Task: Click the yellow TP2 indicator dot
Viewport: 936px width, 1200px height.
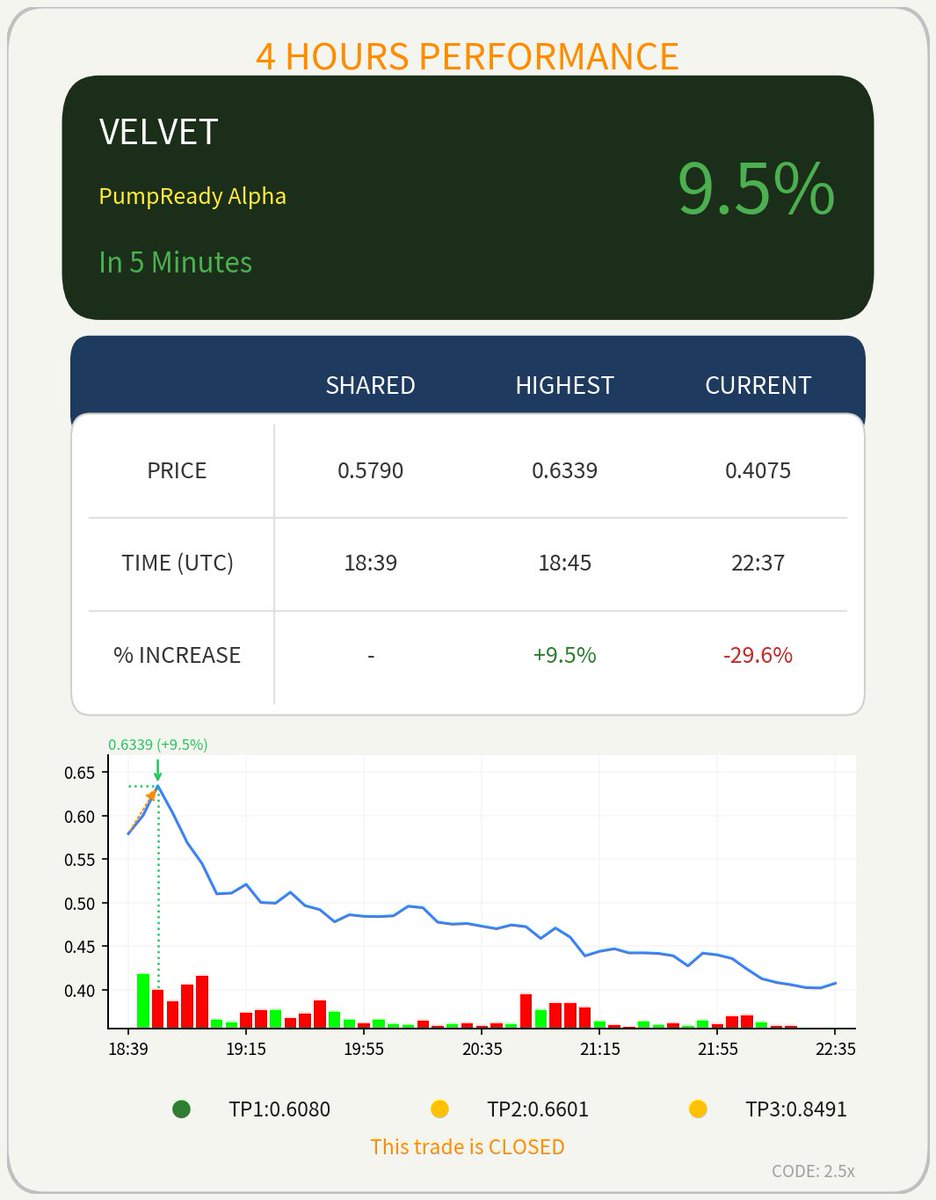Action: [439, 1109]
